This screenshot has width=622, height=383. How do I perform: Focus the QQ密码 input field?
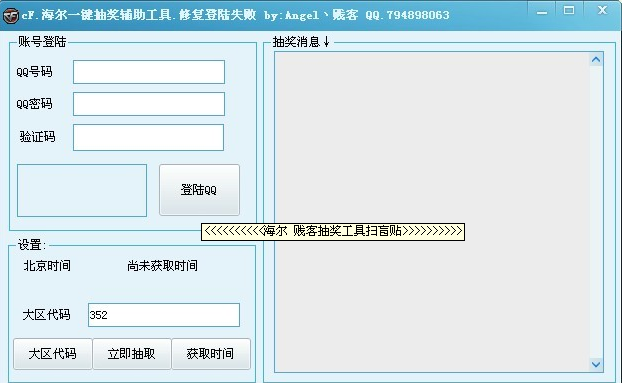click(x=149, y=104)
